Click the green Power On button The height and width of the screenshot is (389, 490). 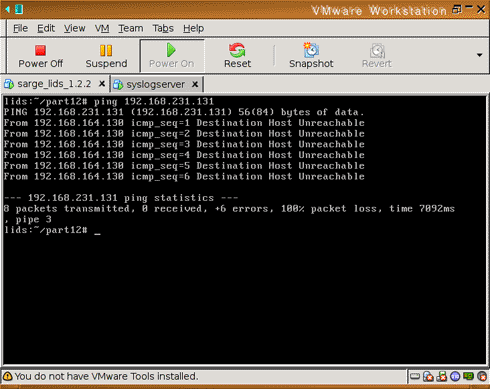(x=172, y=56)
